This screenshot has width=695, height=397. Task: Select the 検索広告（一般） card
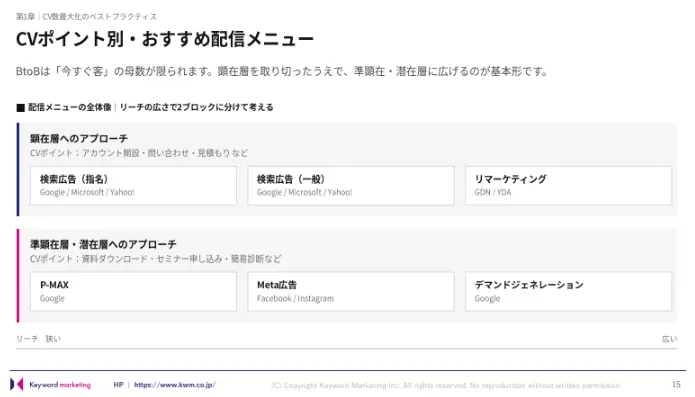(351, 186)
